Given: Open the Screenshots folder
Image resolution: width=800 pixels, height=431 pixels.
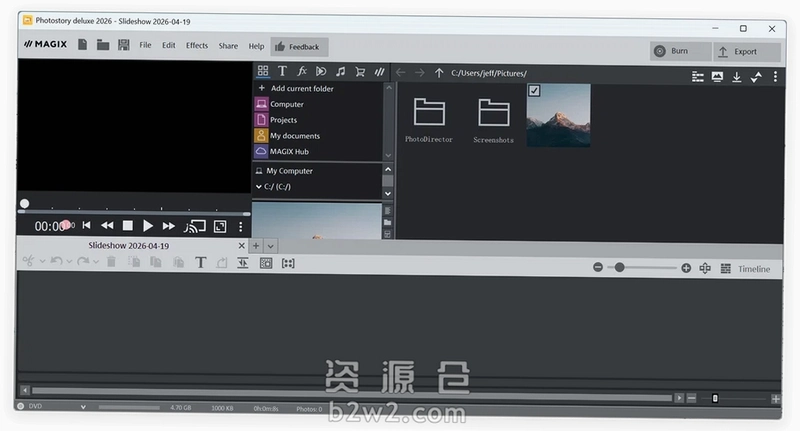Looking at the screenshot, I should point(493,121).
